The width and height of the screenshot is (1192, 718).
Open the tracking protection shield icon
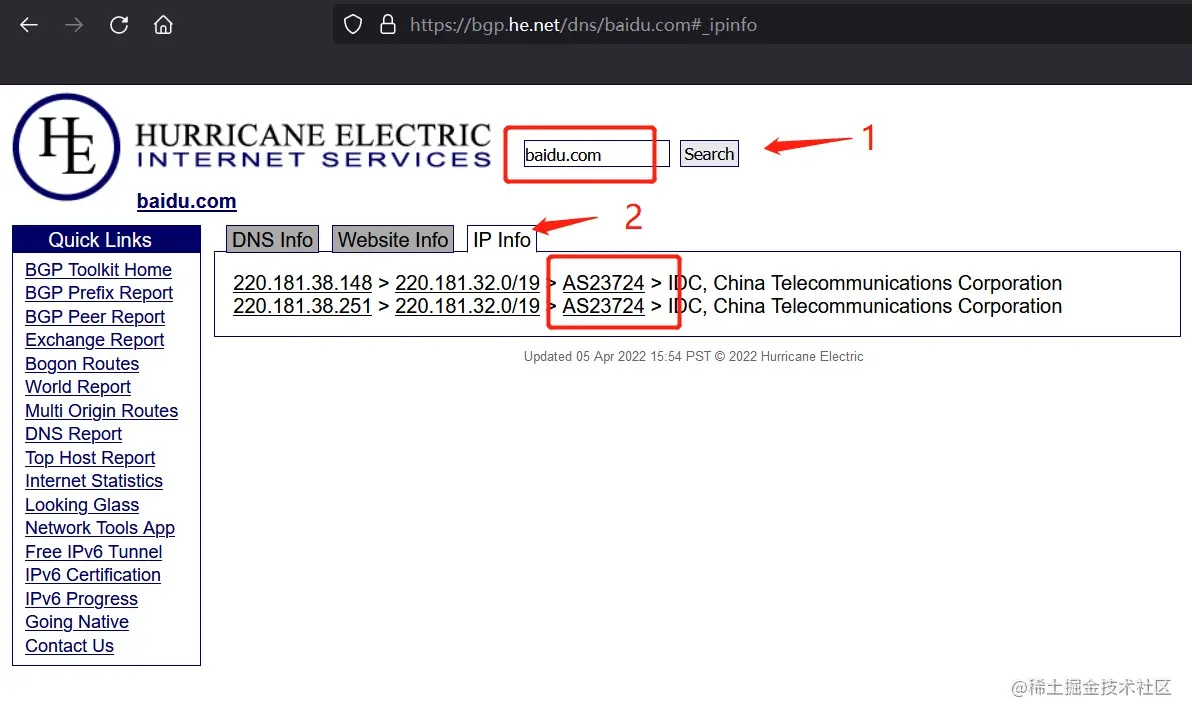point(353,25)
